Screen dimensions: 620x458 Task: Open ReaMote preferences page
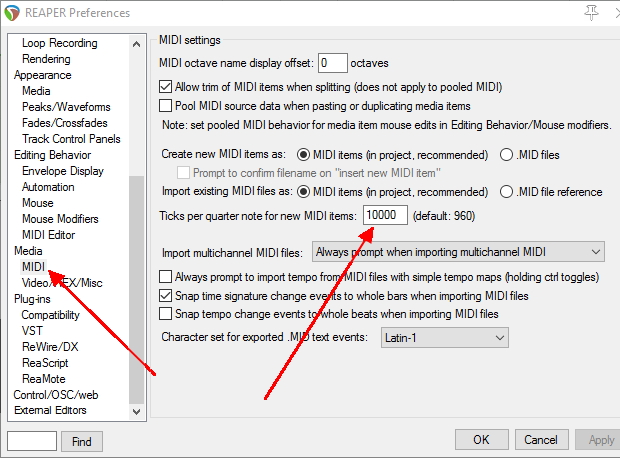44,379
